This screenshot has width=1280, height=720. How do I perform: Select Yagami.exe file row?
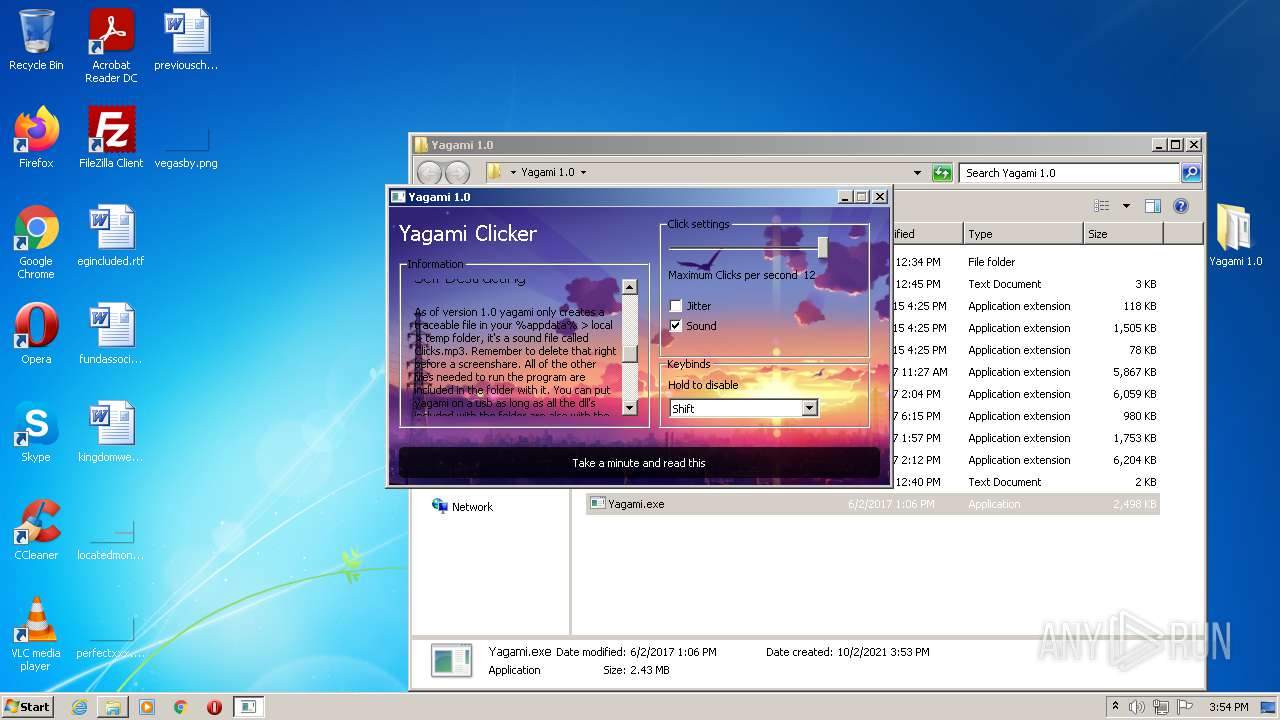(x=872, y=504)
